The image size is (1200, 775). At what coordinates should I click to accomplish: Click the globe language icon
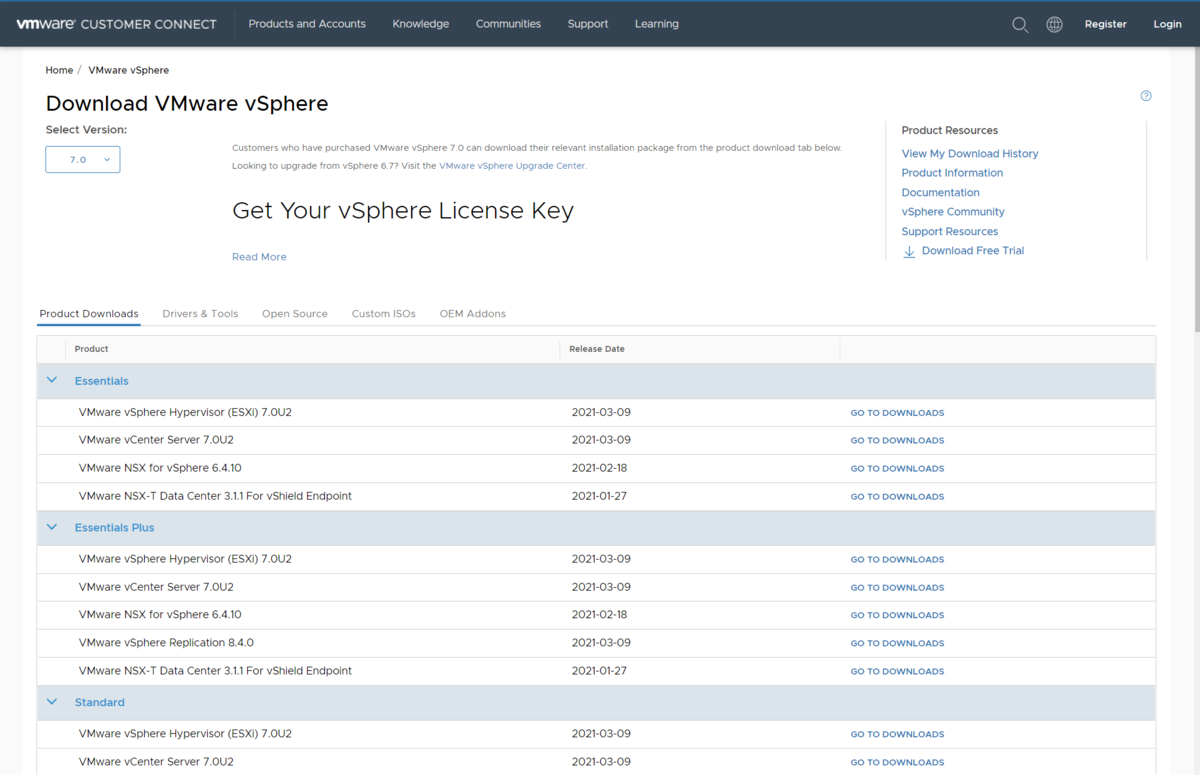1054,24
